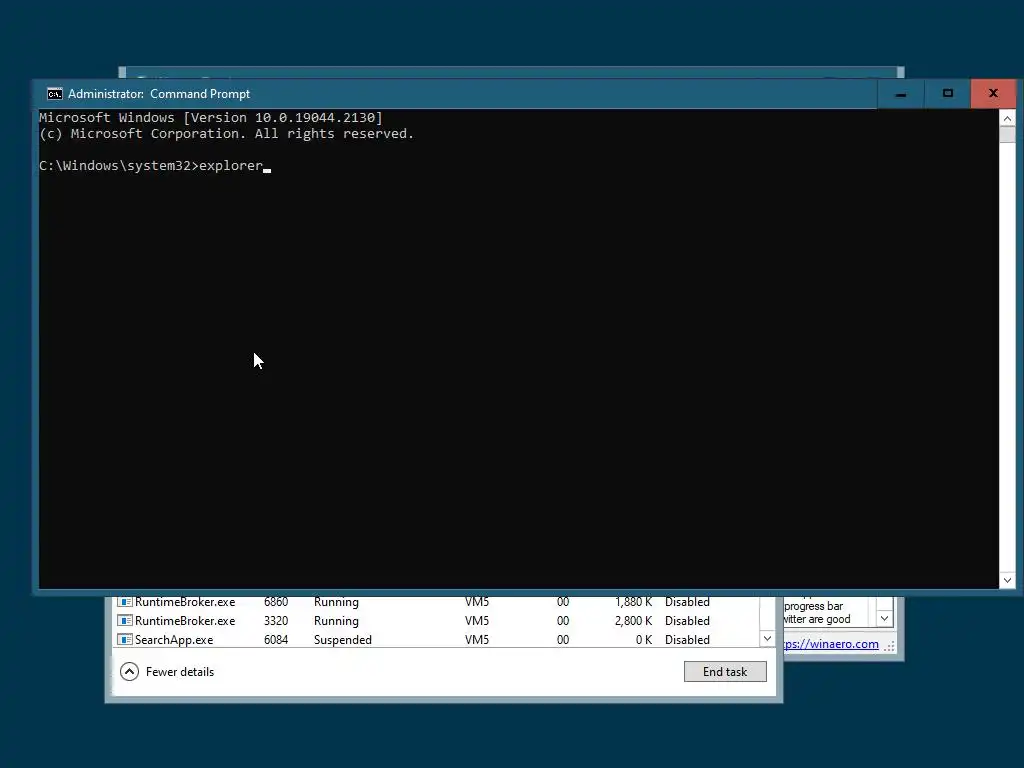Select RuntimeBroker.exe with PID 6860
The width and height of the screenshot is (1024, 768).
coord(185,601)
